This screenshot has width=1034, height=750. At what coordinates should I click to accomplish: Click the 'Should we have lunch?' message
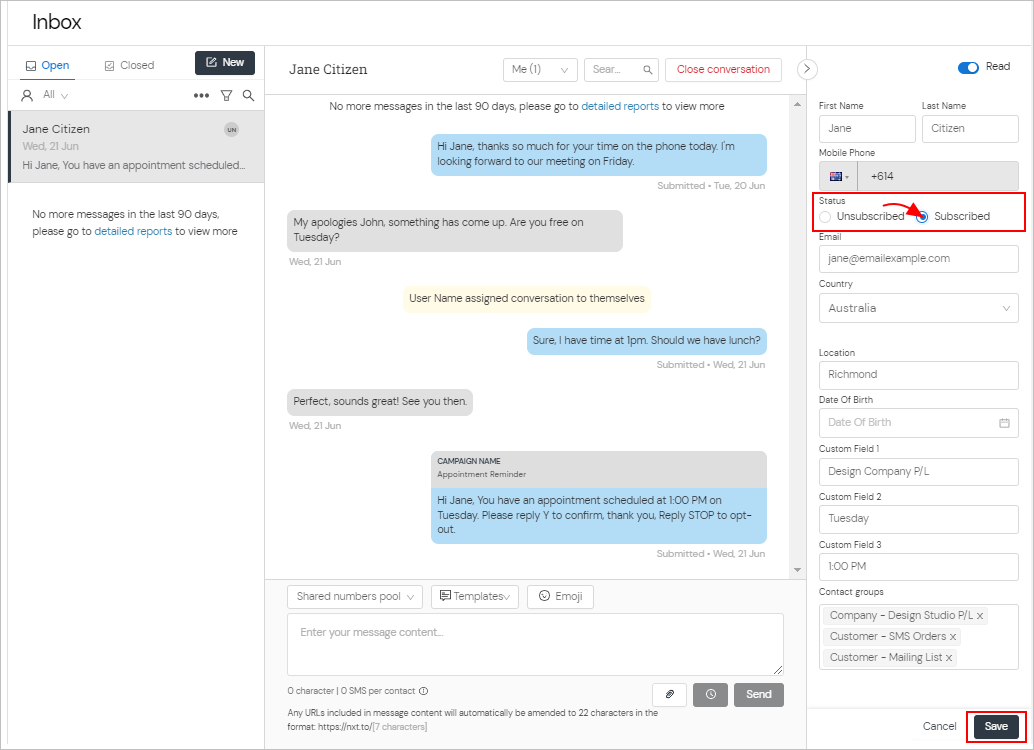(x=647, y=341)
